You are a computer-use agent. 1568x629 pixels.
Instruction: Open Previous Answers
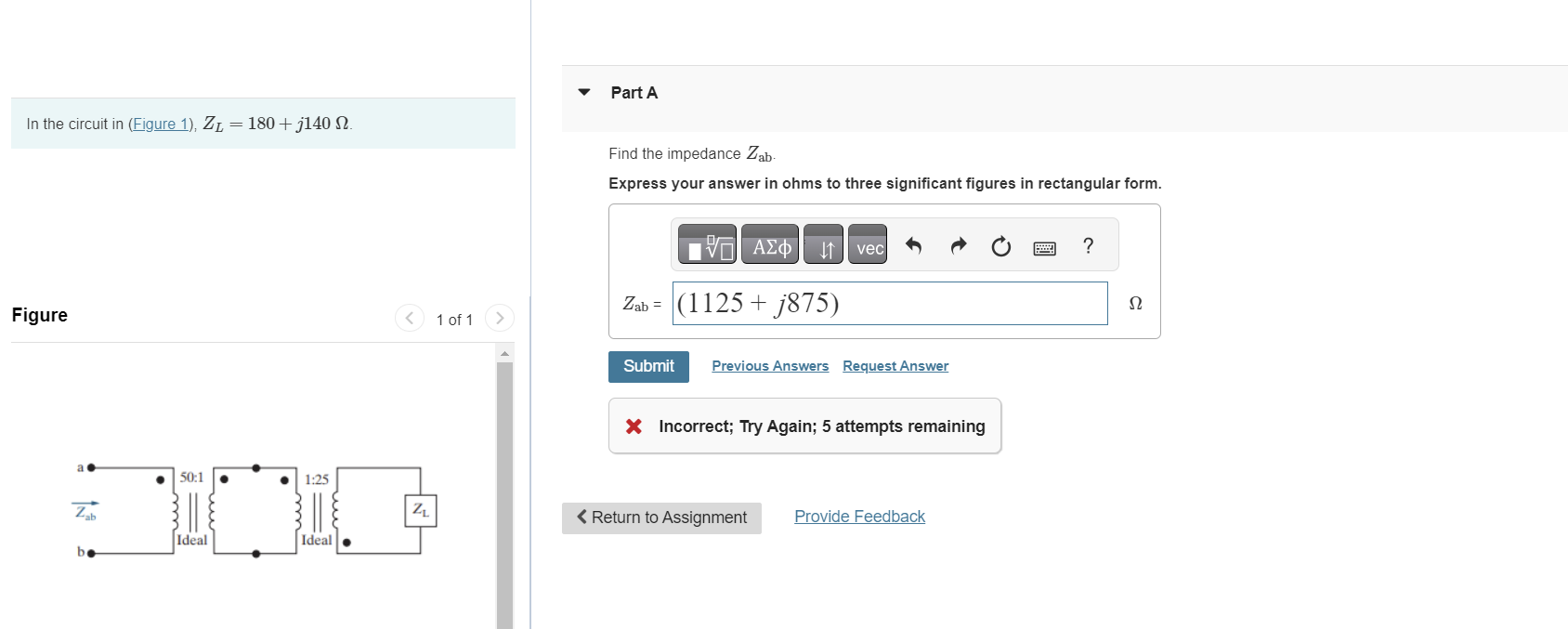coord(770,365)
